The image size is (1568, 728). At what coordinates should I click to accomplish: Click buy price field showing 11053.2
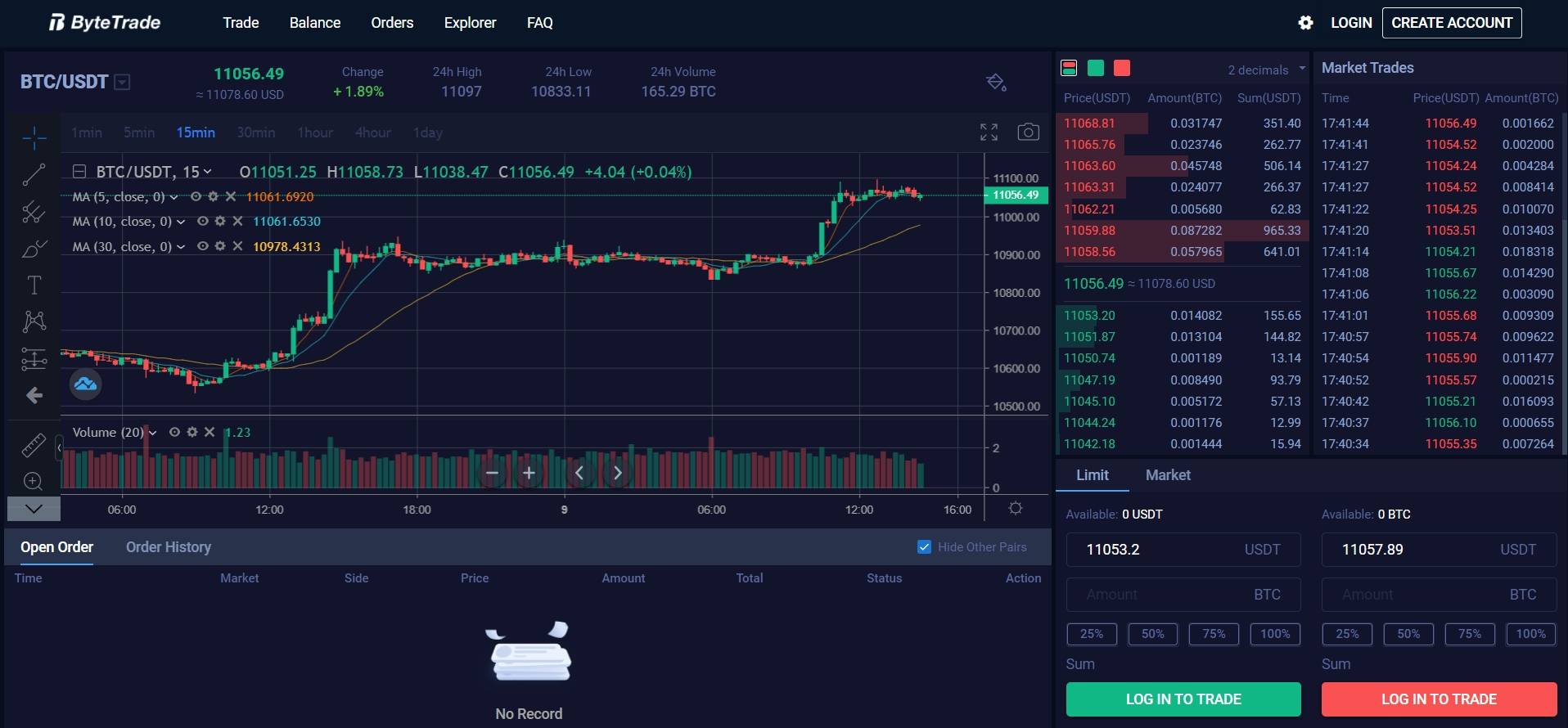[1183, 550]
